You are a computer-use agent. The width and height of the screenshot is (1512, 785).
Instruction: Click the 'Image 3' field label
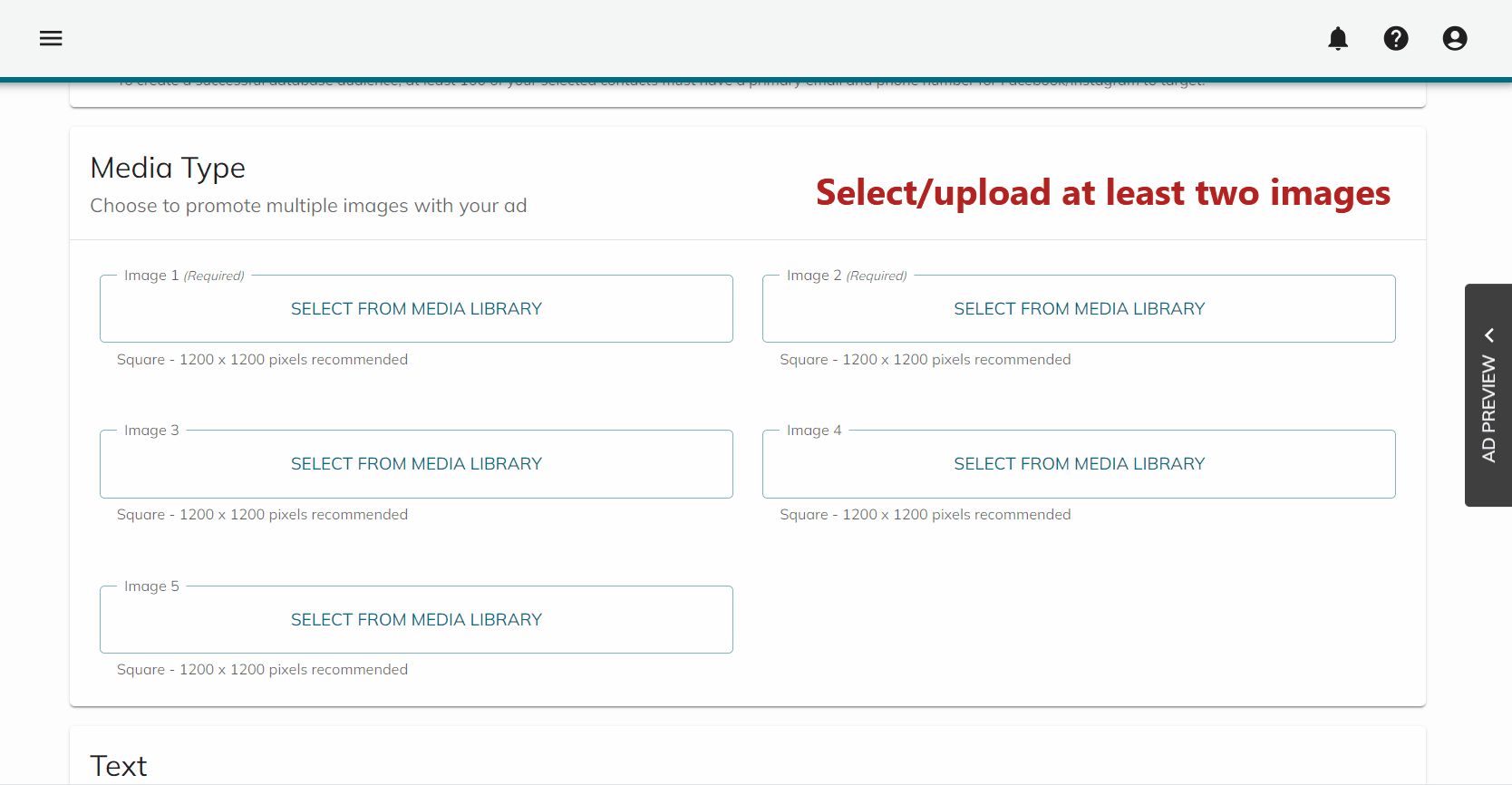click(x=151, y=431)
